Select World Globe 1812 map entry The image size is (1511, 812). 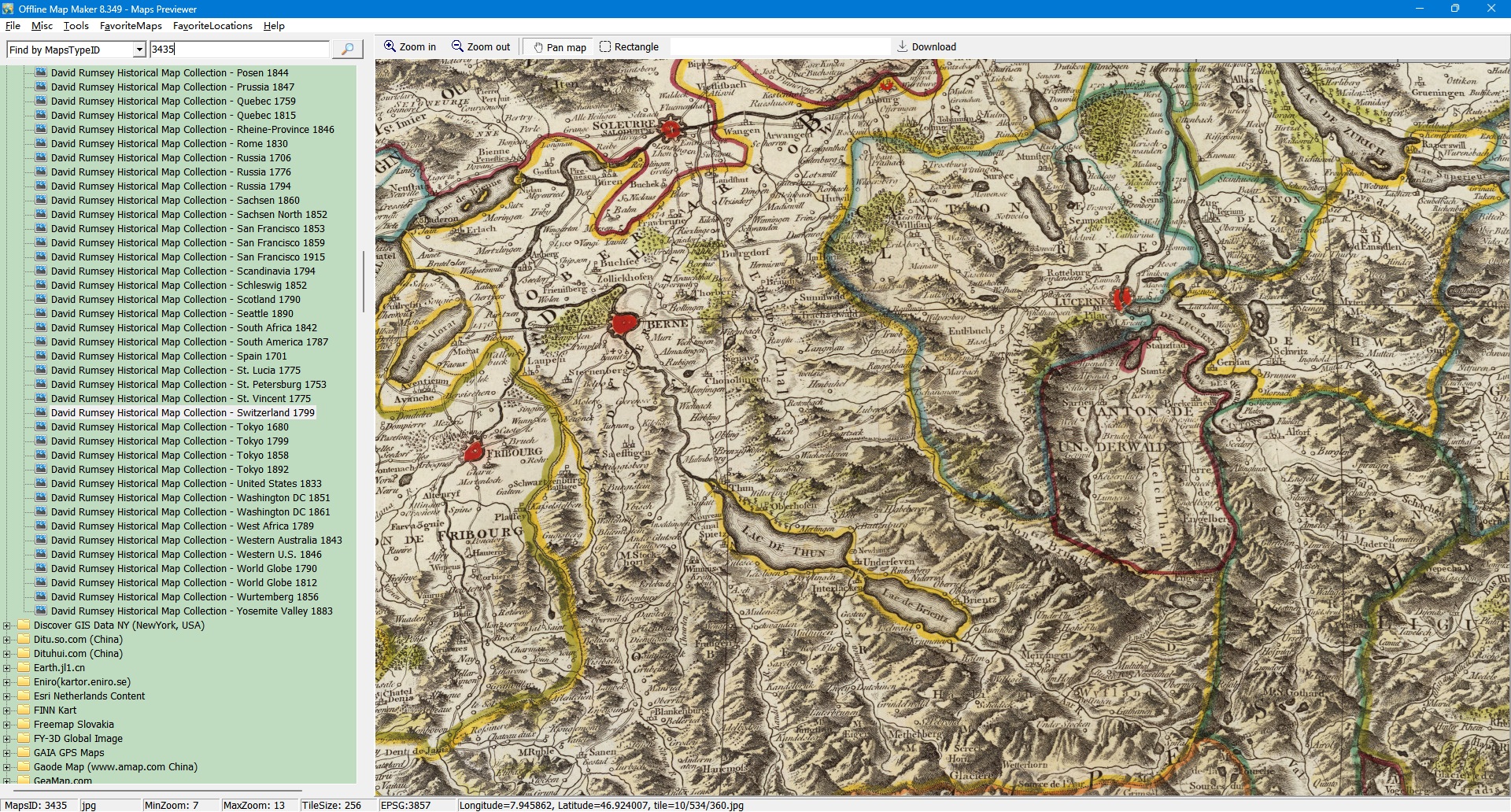183,583
